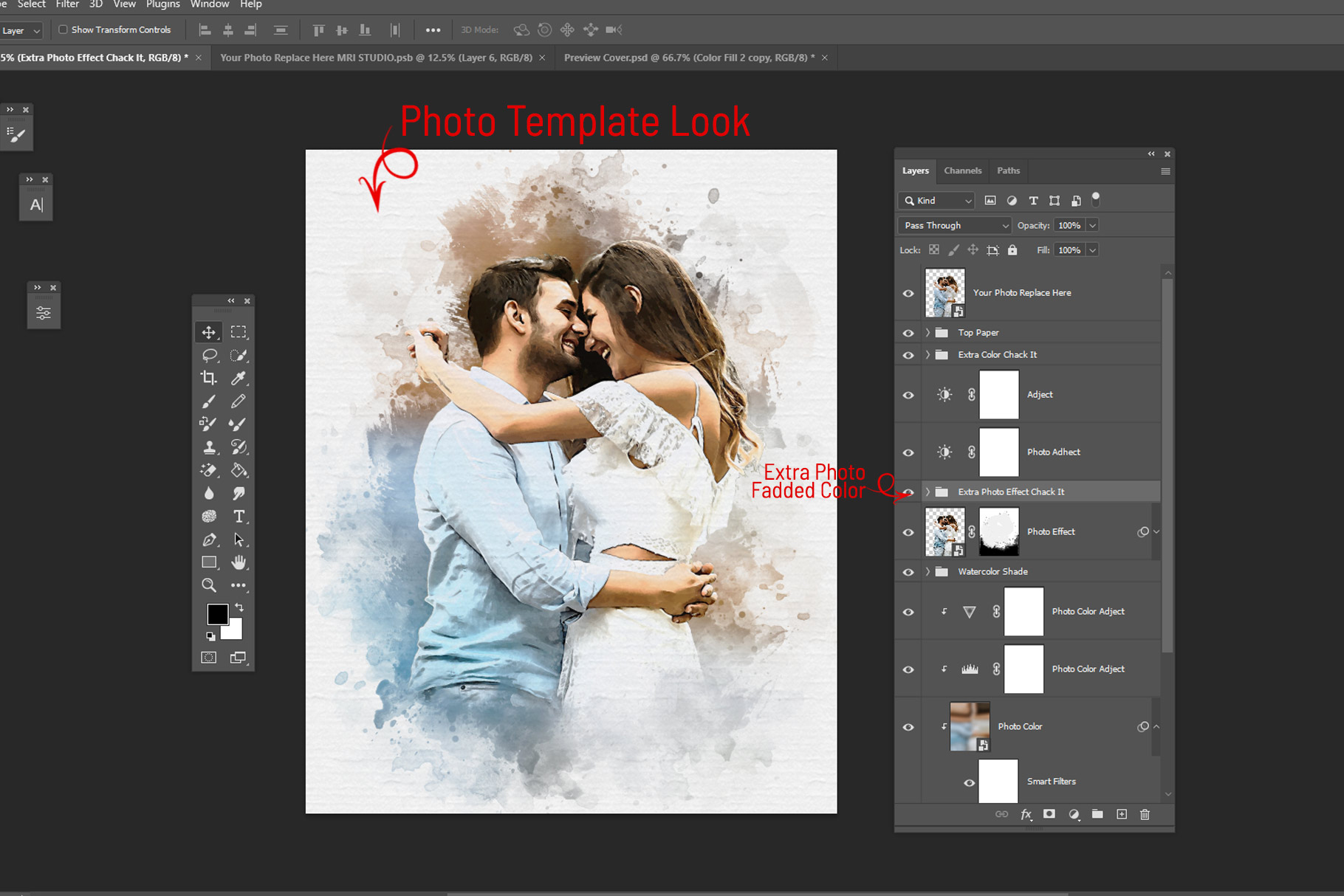Collapse Photo Color smart filters arrow
This screenshot has height=896, width=1344.
click(x=1156, y=727)
